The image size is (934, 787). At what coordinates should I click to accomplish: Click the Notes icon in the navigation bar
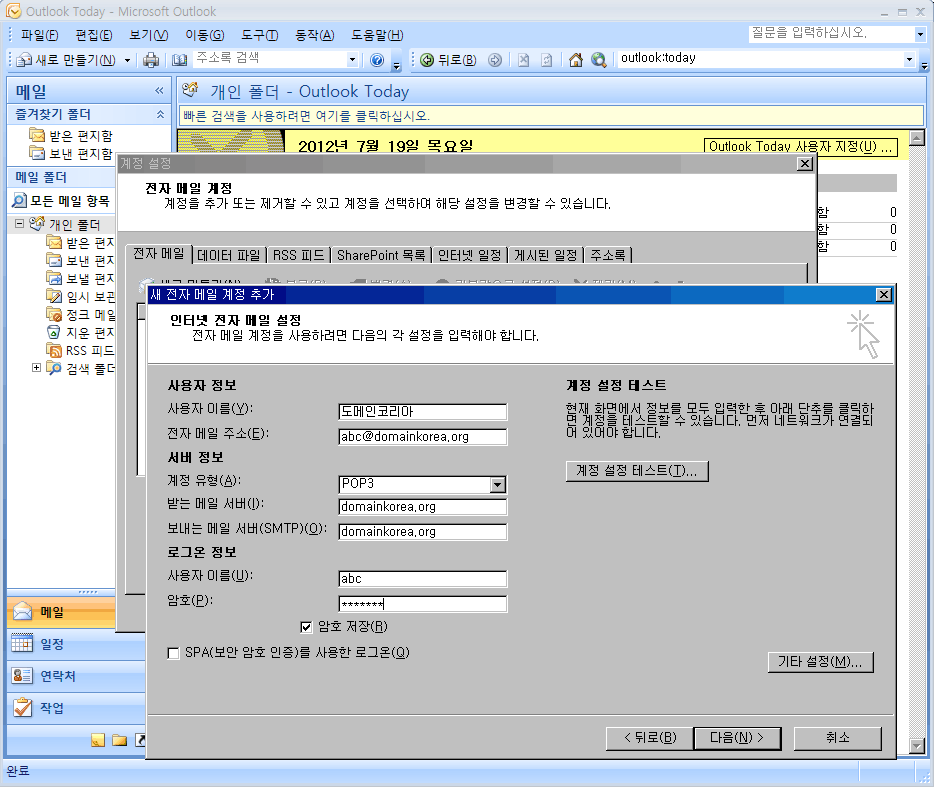[x=98, y=740]
